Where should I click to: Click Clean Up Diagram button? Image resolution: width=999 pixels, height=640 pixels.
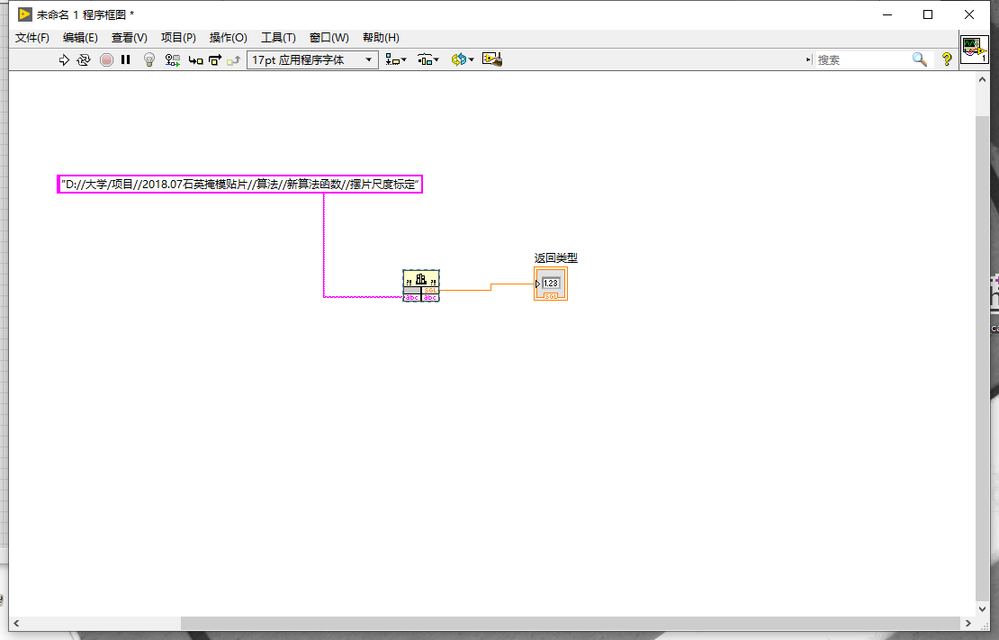(x=492, y=59)
